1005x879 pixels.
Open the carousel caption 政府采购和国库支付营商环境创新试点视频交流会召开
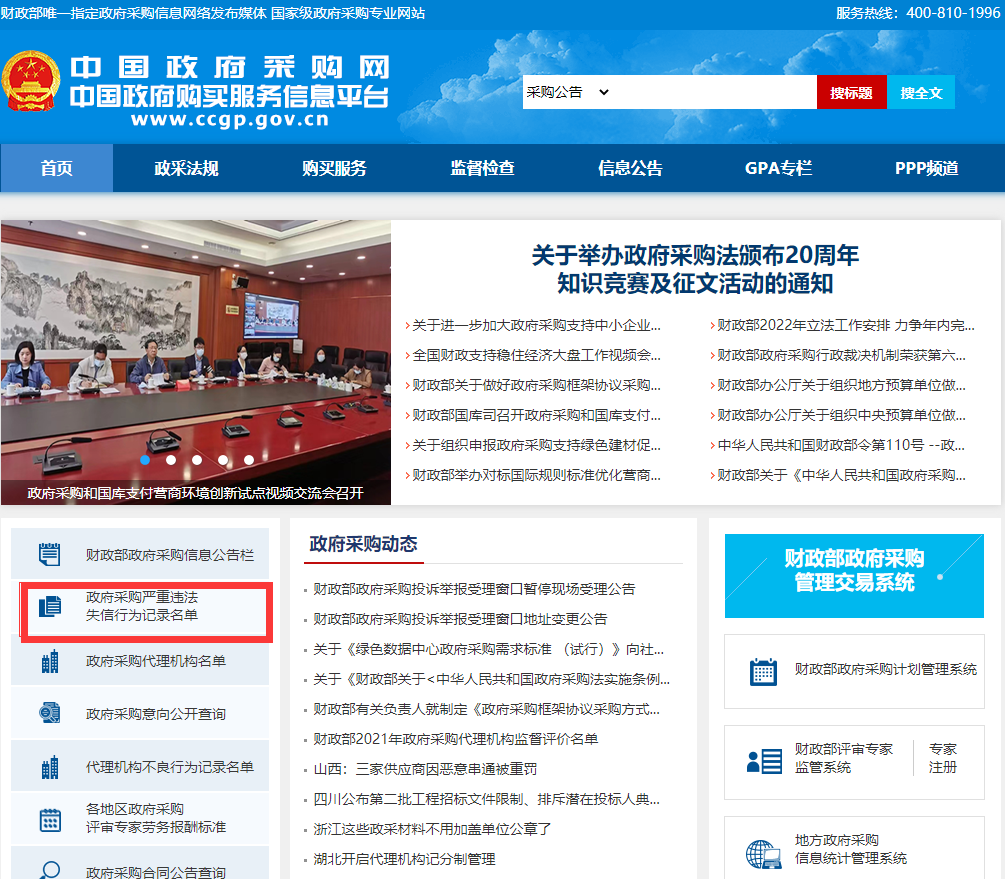[x=195, y=492]
